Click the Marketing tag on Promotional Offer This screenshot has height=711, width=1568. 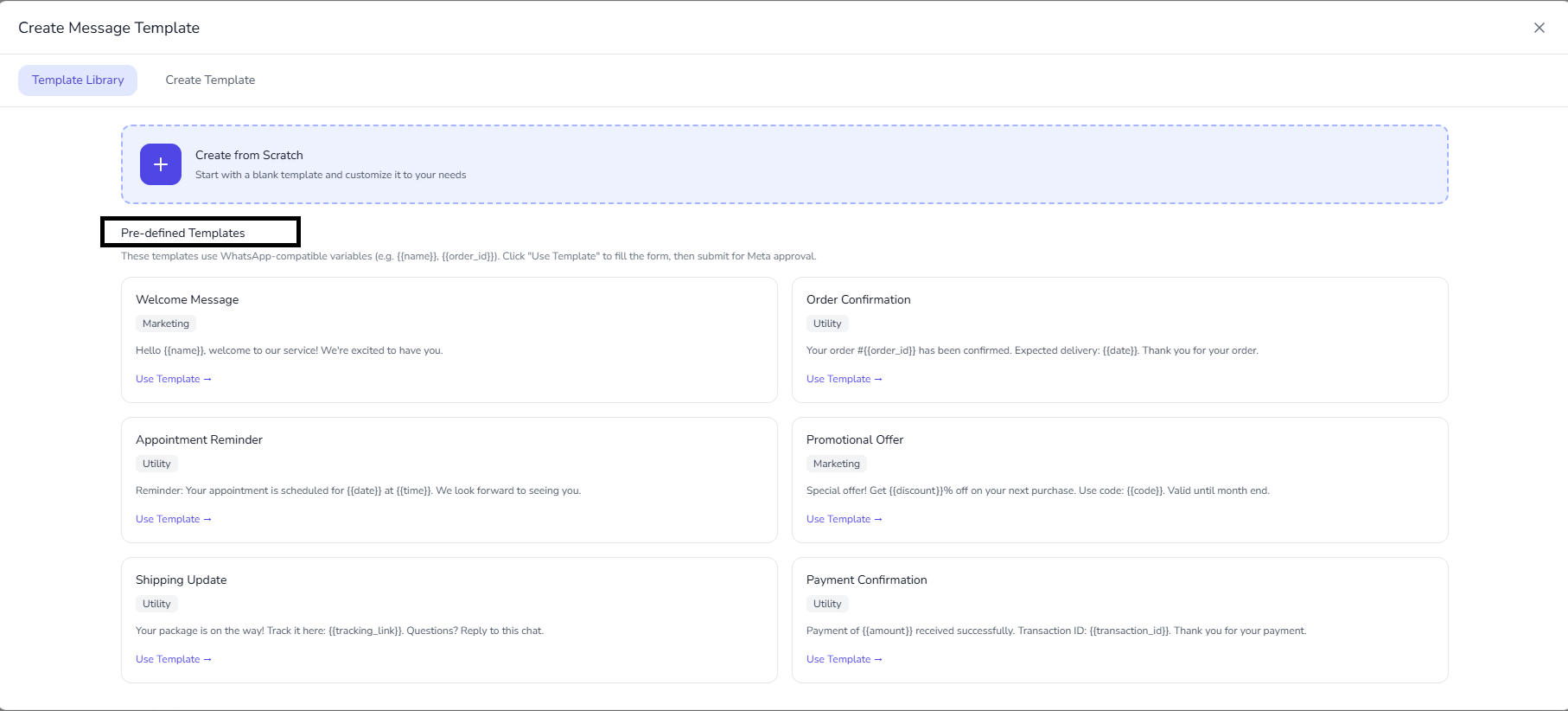pyautogui.click(x=836, y=464)
